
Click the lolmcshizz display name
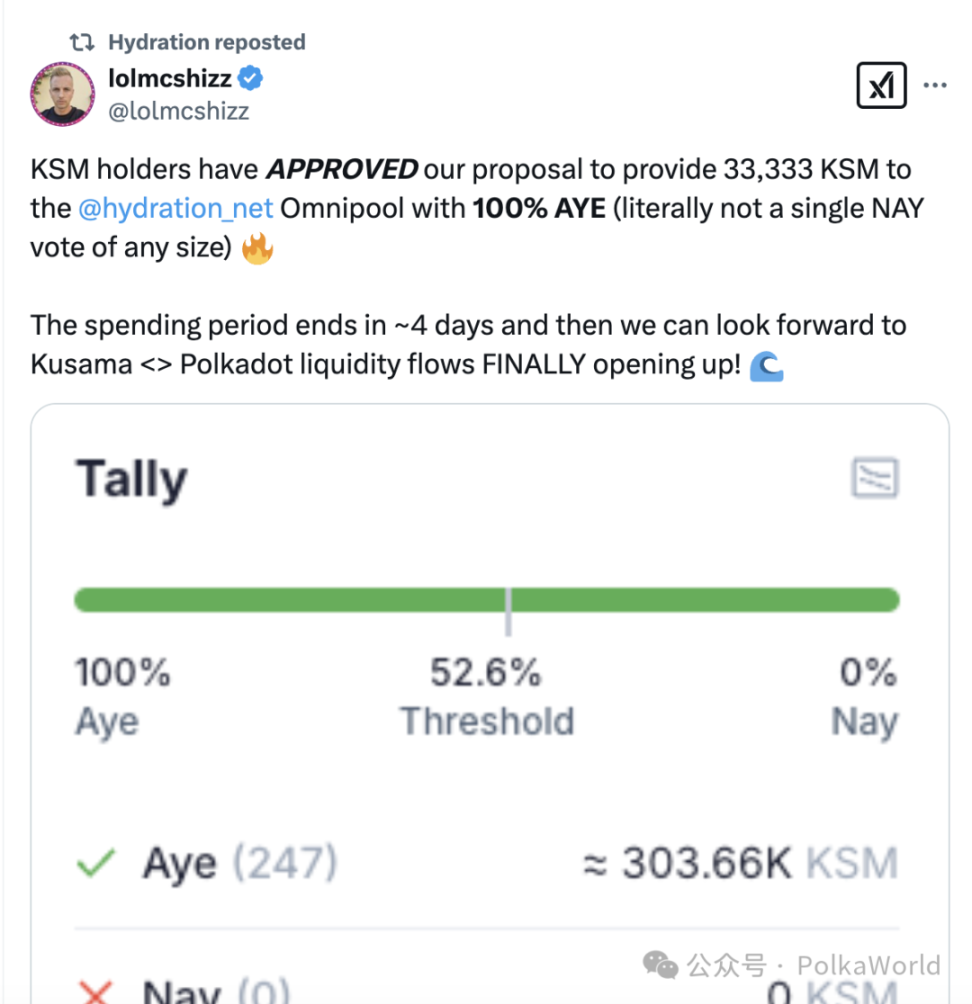pyautogui.click(x=169, y=77)
